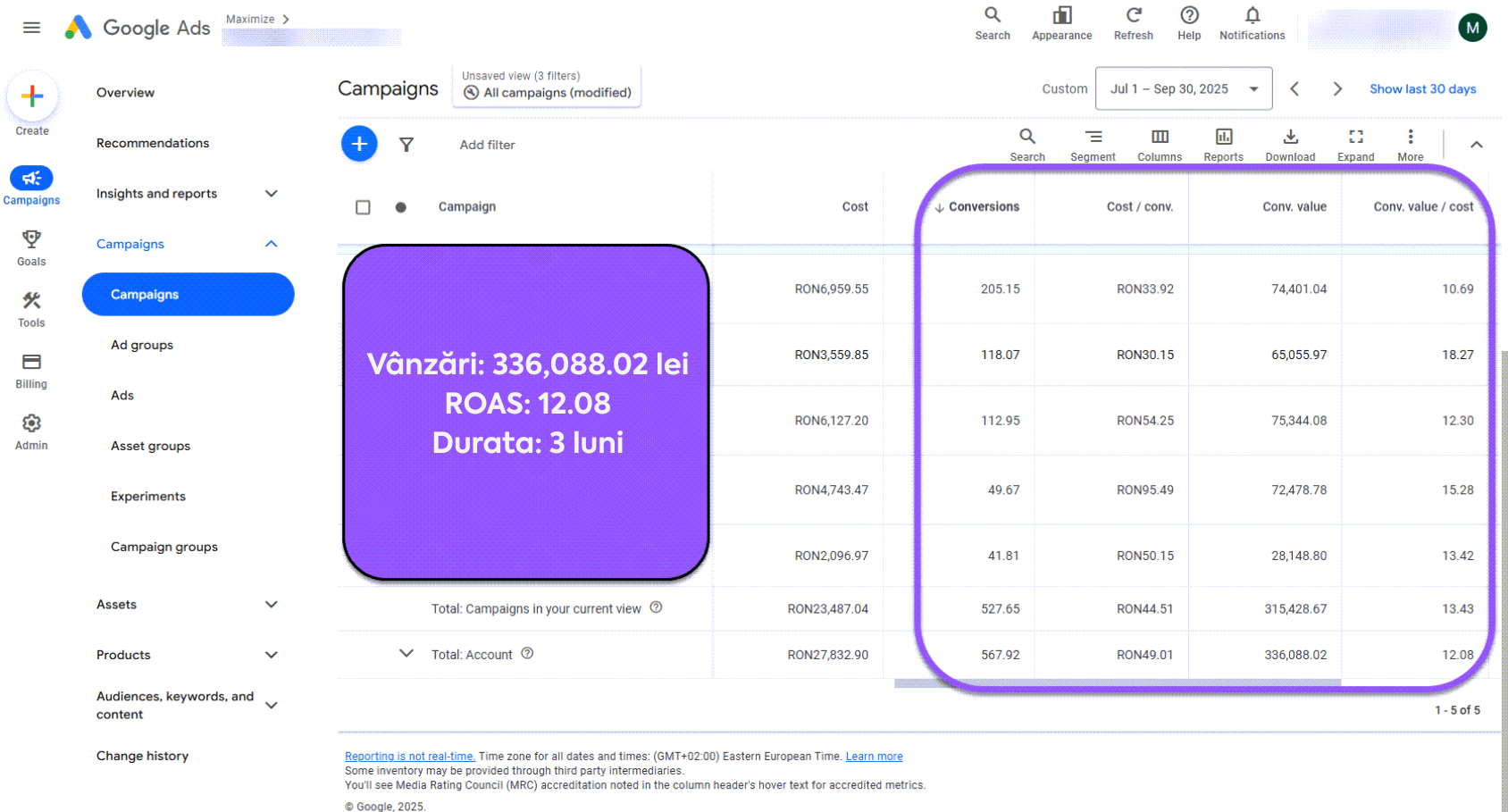Image resolution: width=1508 pixels, height=812 pixels.
Task: Click the Refresh icon in the top bar
Action: 1133,22
